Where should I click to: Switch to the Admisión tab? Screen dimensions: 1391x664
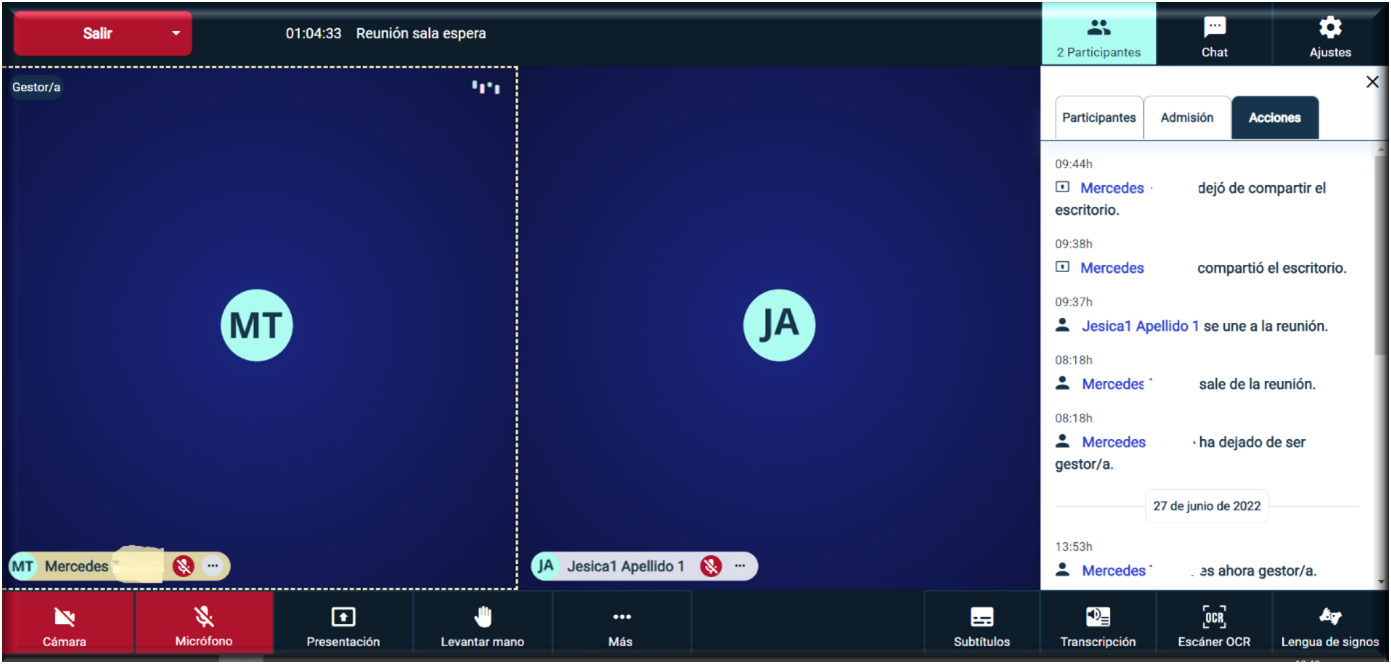[x=1187, y=118]
